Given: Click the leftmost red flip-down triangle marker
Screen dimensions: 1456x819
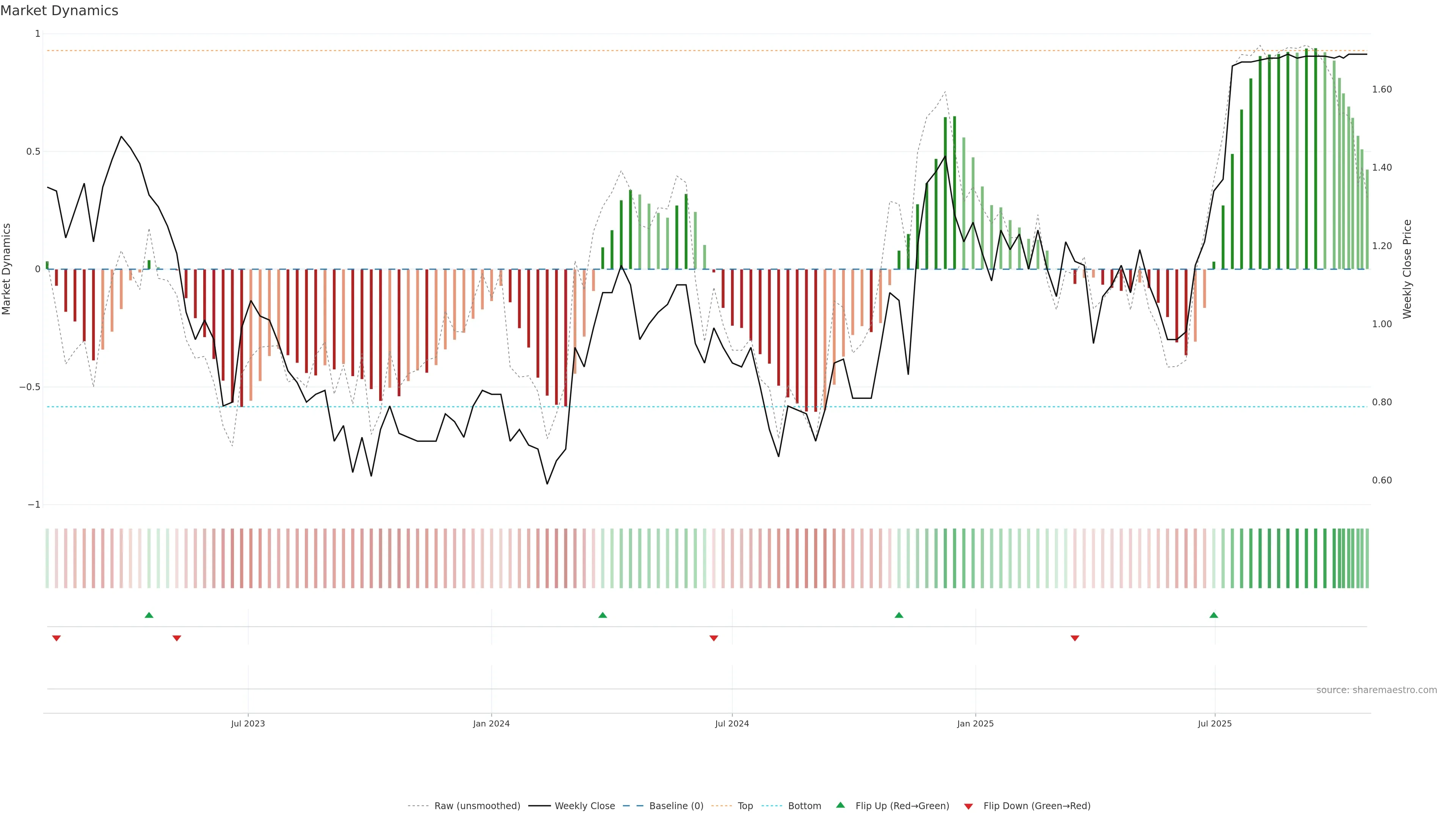Looking at the screenshot, I should 56,638.
